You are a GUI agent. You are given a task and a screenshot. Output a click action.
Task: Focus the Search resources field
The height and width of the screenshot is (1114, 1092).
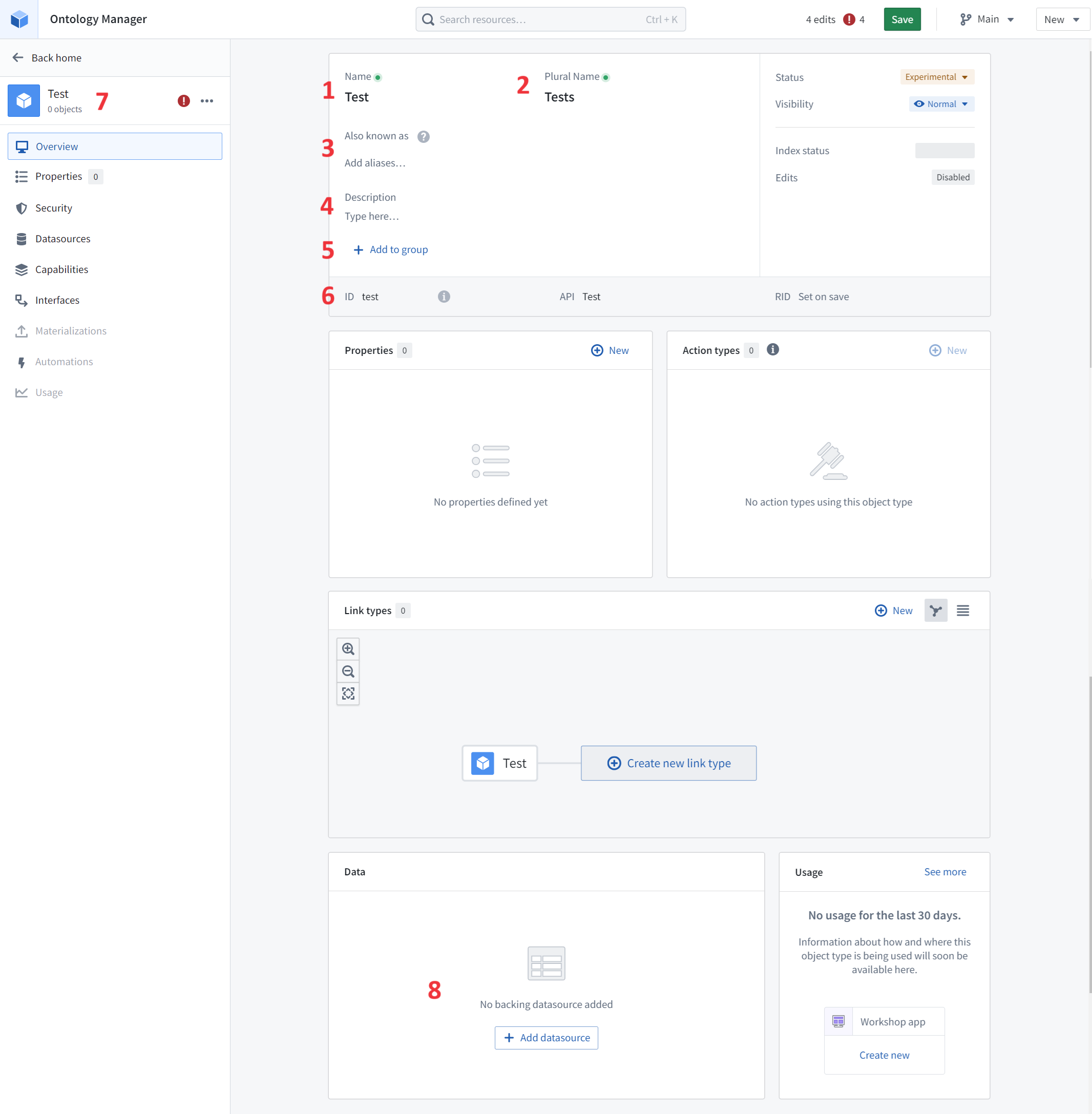tap(550, 19)
